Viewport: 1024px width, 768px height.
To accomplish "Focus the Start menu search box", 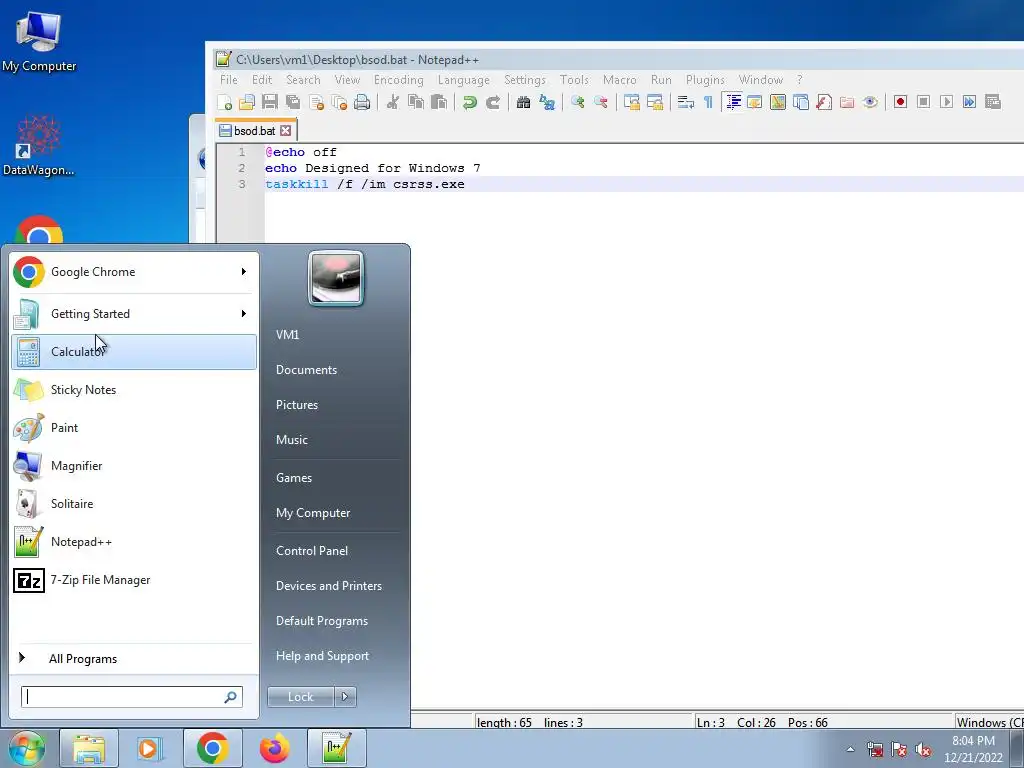I will tap(132, 697).
